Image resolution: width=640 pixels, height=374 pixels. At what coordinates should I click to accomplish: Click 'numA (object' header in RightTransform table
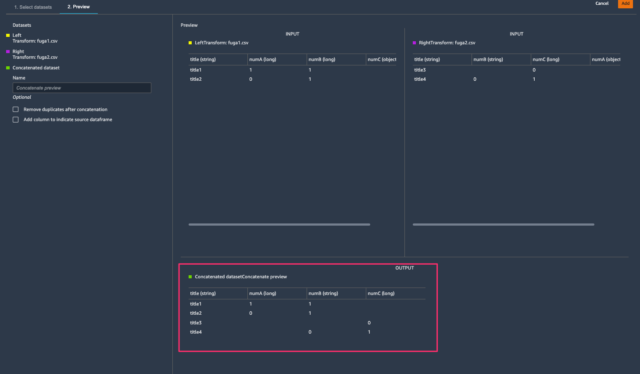[605, 60]
